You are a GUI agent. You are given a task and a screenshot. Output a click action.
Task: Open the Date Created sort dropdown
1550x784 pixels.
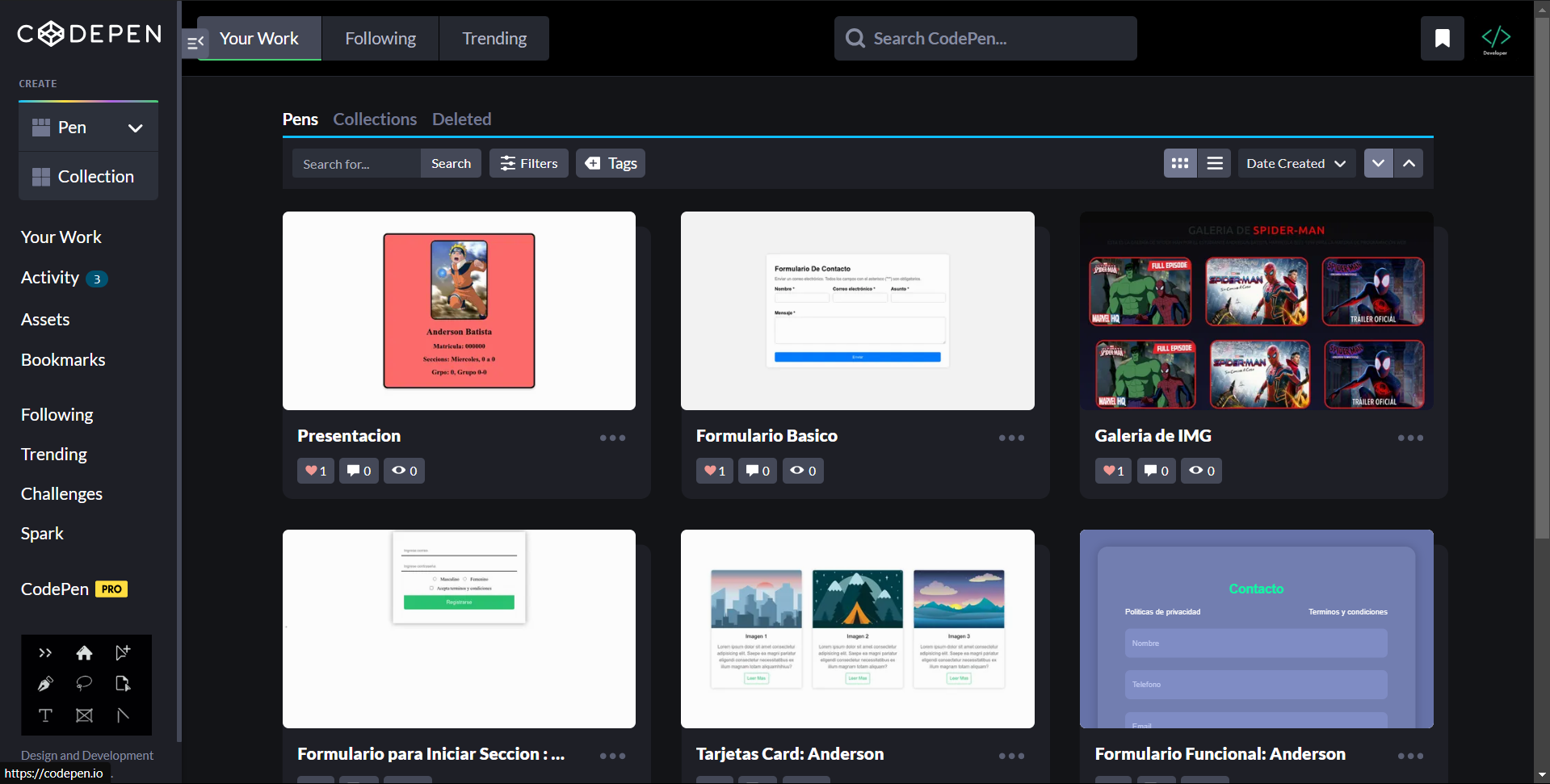(x=1296, y=163)
